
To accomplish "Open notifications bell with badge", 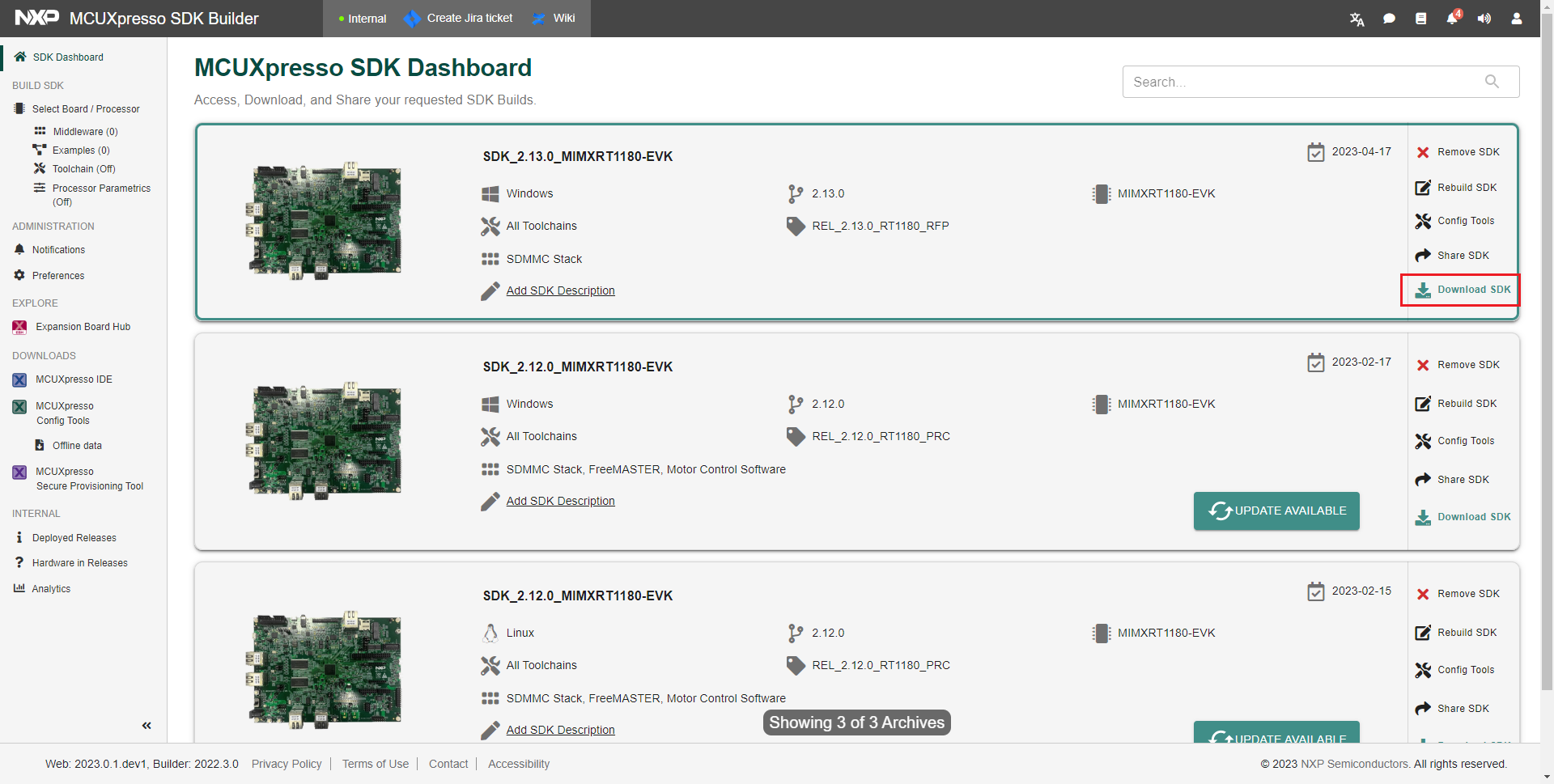I will click(x=1452, y=19).
